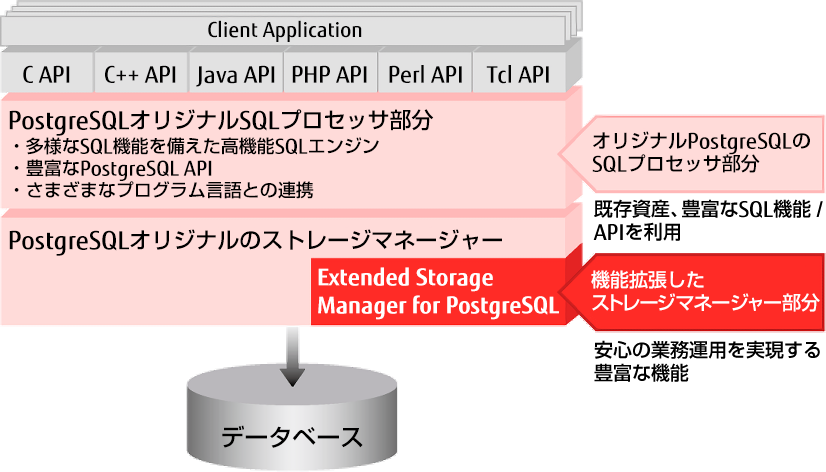Click text 既存資産、豊富なSQL機能 / APIを利用
Image resolution: width=826 pixels, height=472 pixels.
point(707,221)
